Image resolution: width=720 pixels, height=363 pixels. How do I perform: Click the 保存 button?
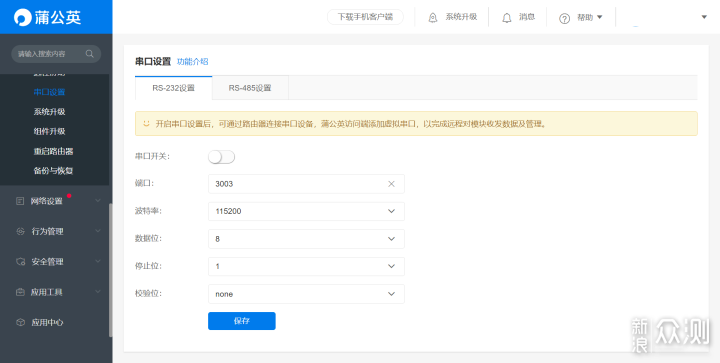click(242, 321)
